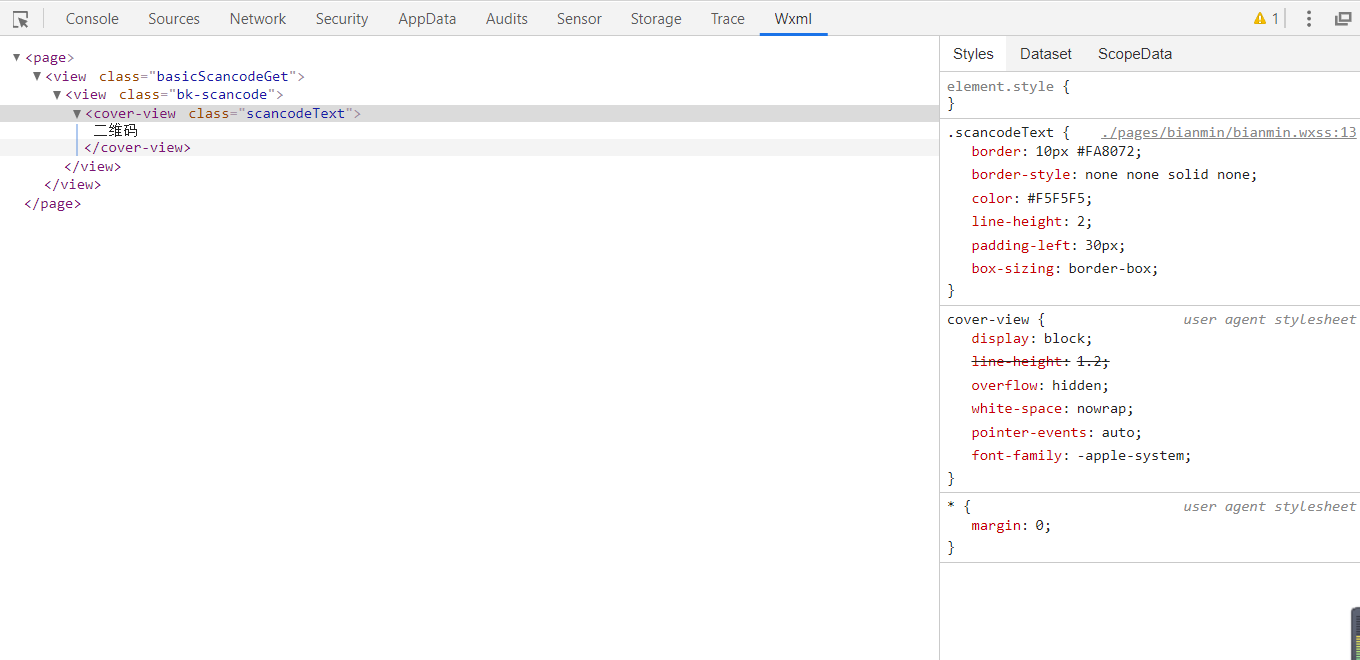This screenshot has height=660, width=1360.
Task: Switch to the ScopeData sub-tab
Action: (1135, 54)
